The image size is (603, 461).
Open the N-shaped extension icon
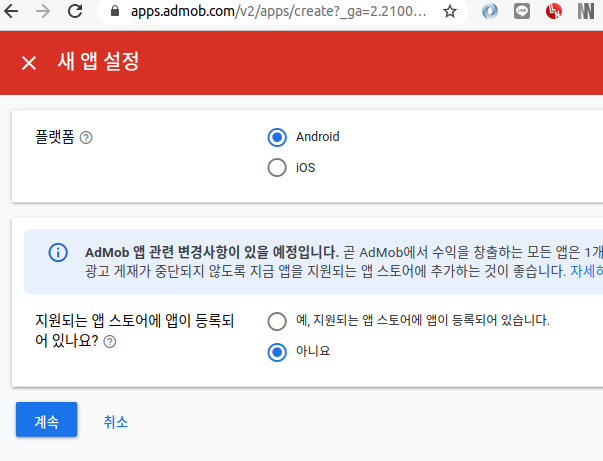point(586,11)
